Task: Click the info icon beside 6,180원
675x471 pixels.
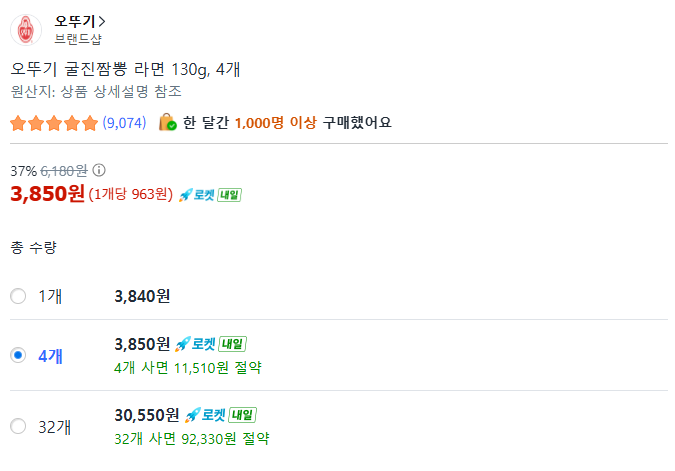Action: (99, 170)
